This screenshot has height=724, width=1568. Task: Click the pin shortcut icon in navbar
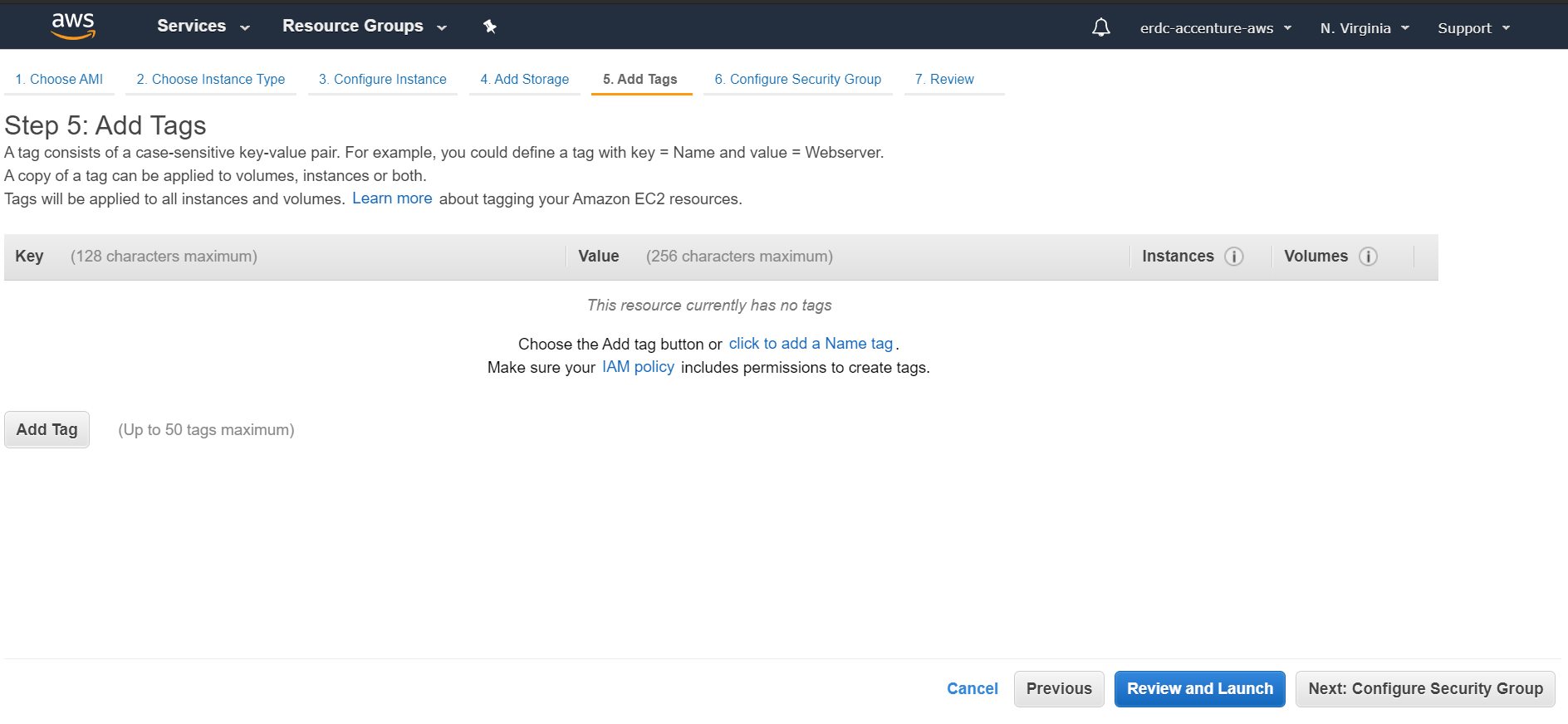tap(490, 27)
